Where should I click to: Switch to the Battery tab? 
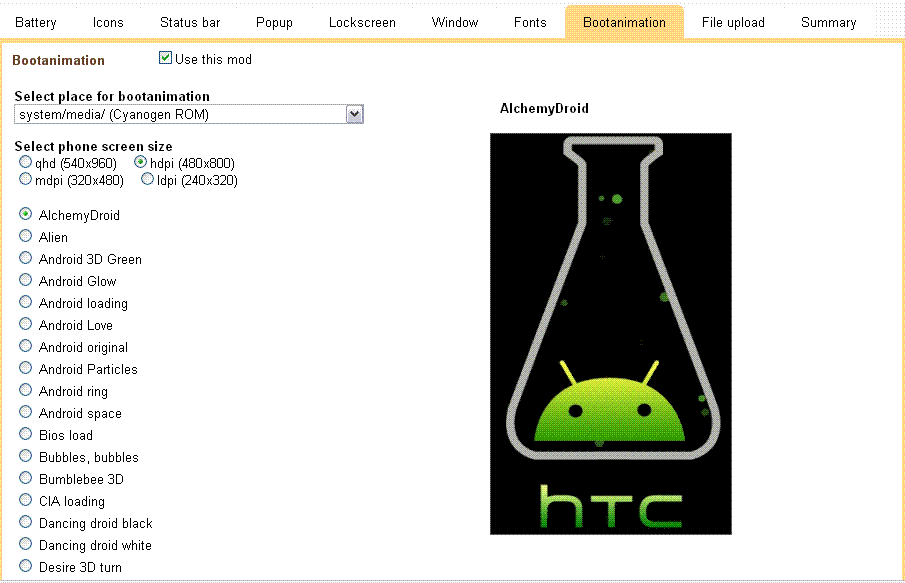[x=36, y=23]
